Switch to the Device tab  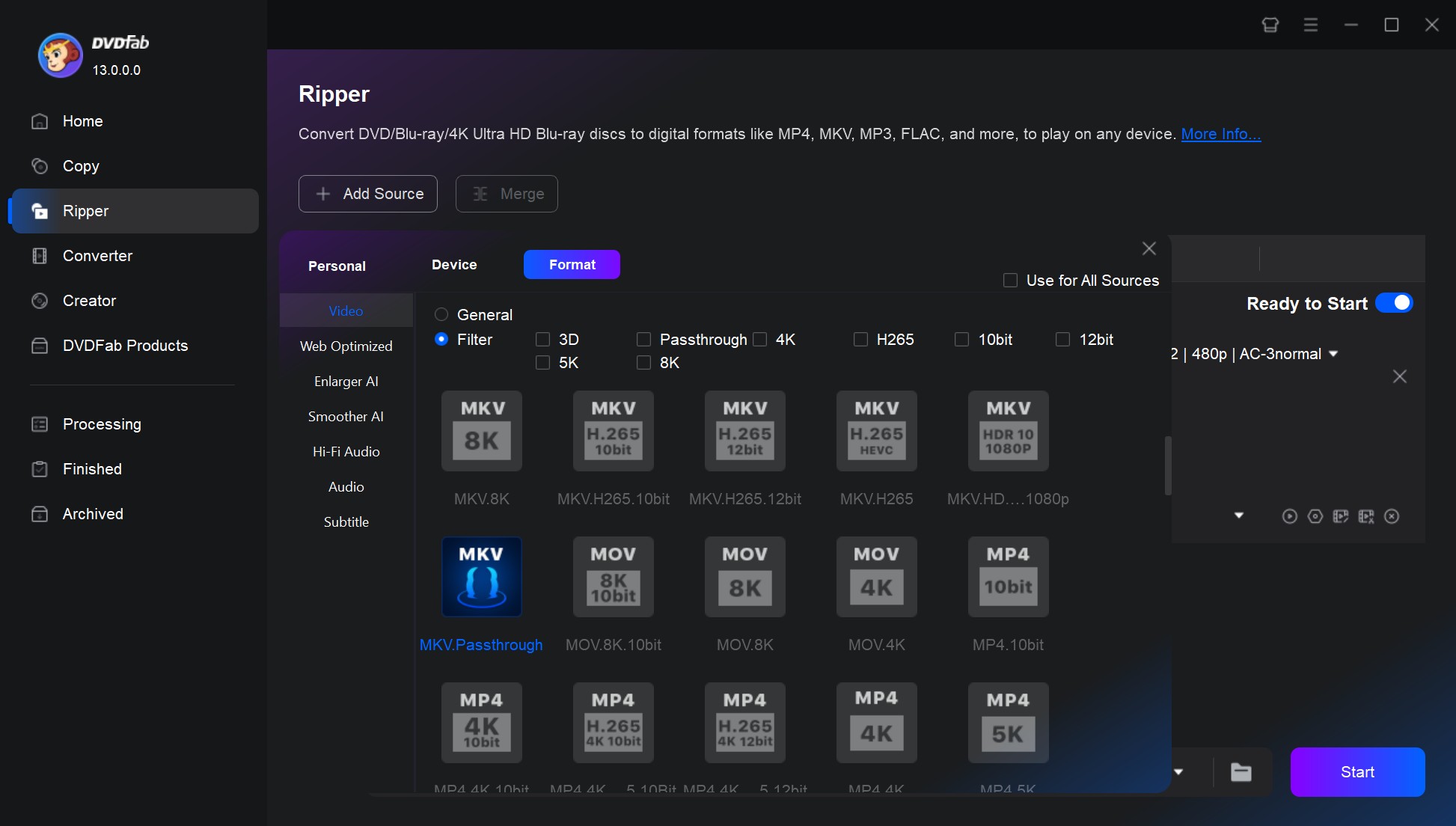click(454, 265)
